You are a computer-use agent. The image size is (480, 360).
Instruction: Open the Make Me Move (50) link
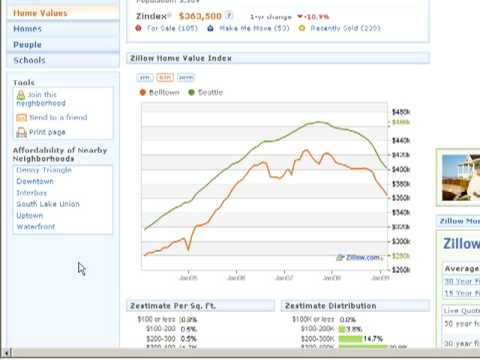tap(254, 28)
